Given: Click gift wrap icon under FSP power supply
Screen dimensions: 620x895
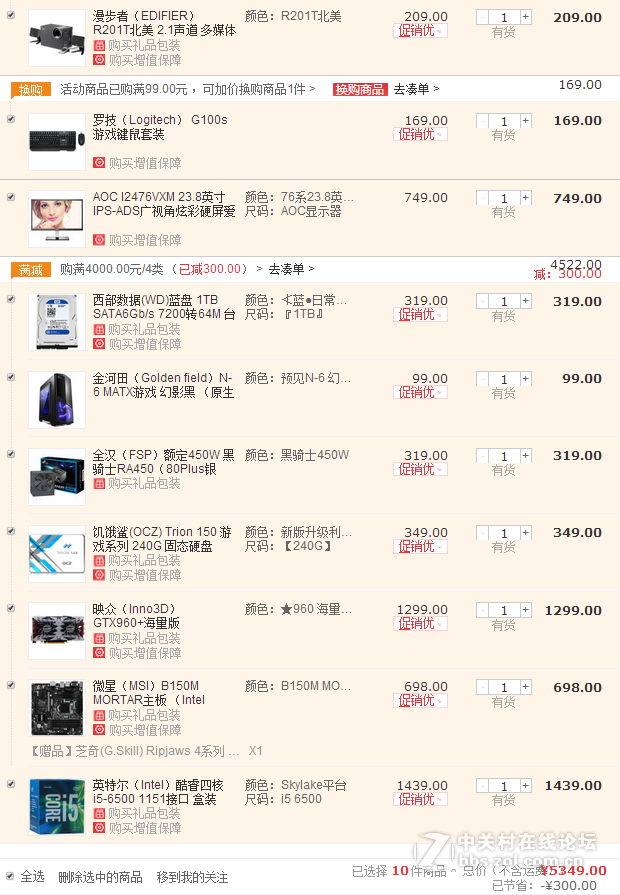Looking at the screenshot, I should [99, 483].
